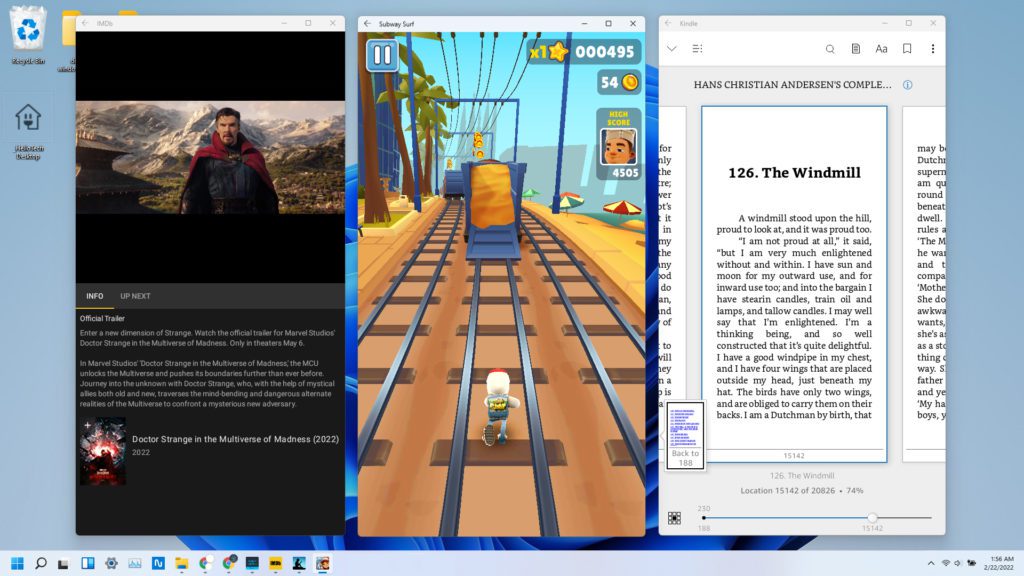Click the Kindle reading location slider handle
The image size is (1024, 576).
(x=872, y=518)
